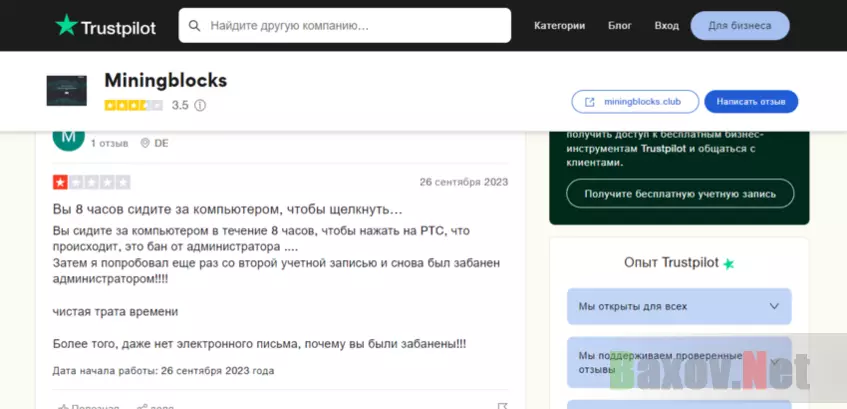The image size is (847, 409).
Task: Click the rating info icon beside 3.5
Action: 200,105
